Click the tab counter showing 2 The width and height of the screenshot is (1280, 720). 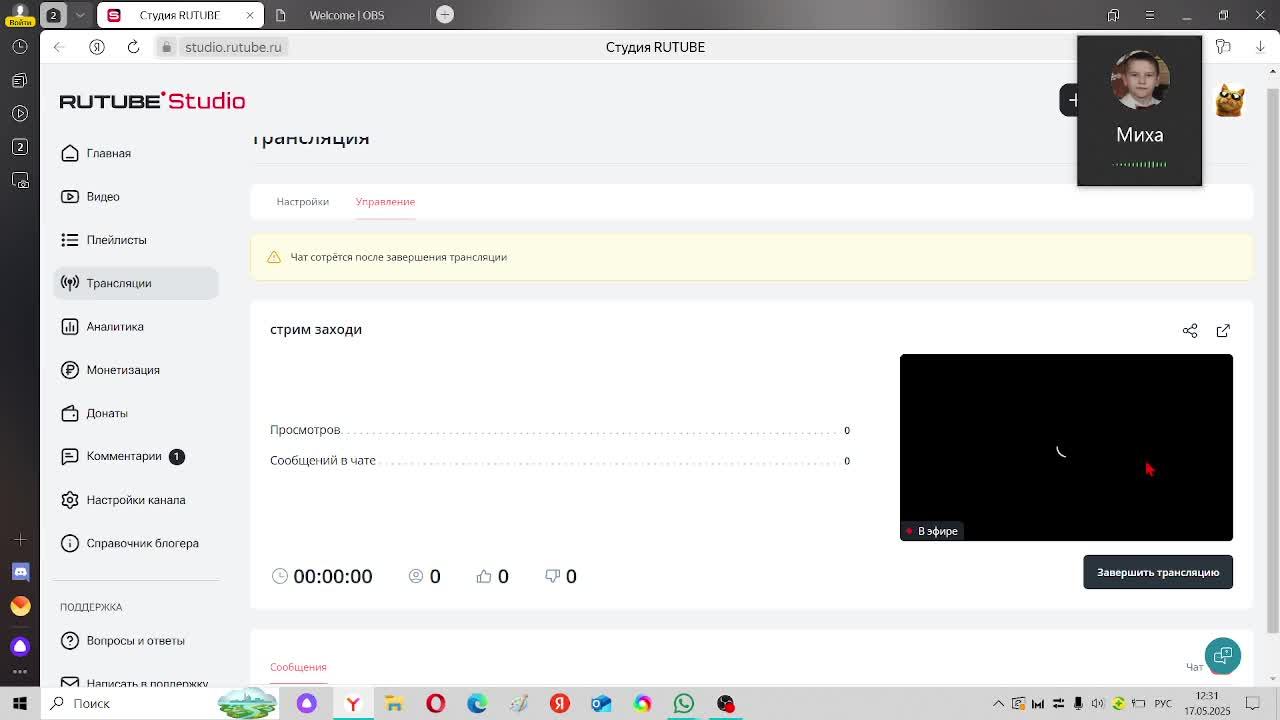(54, 14)
